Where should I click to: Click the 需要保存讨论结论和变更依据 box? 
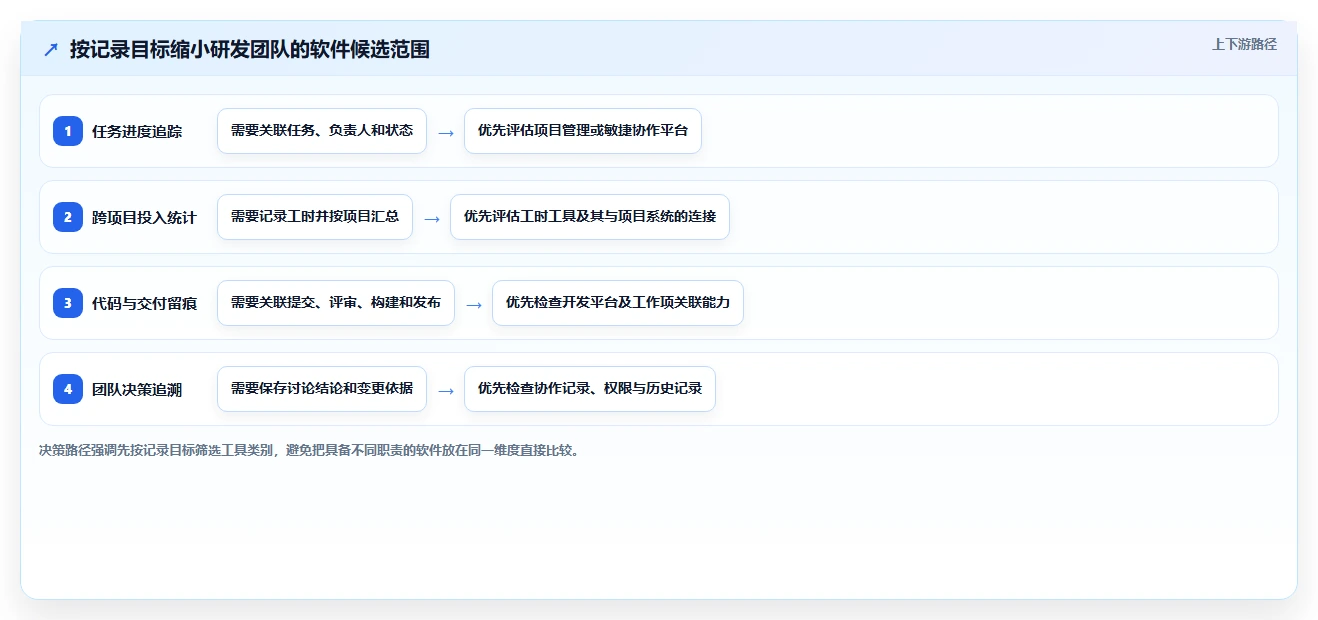tap(322, 389)
